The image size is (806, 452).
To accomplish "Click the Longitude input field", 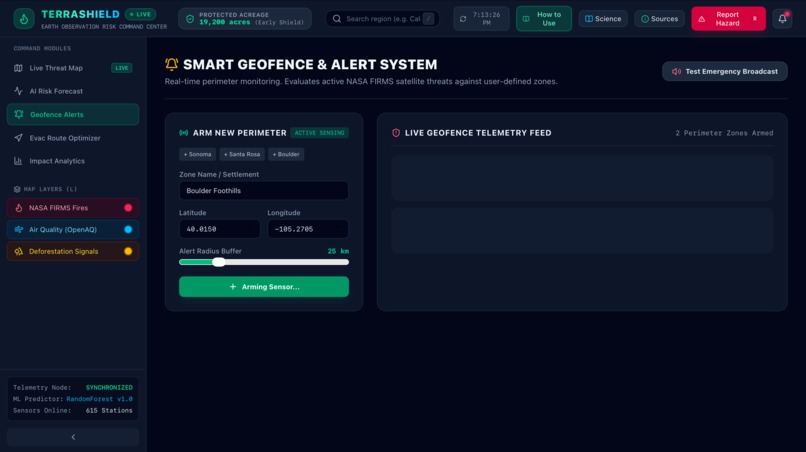I will click(x=308, y=229).
